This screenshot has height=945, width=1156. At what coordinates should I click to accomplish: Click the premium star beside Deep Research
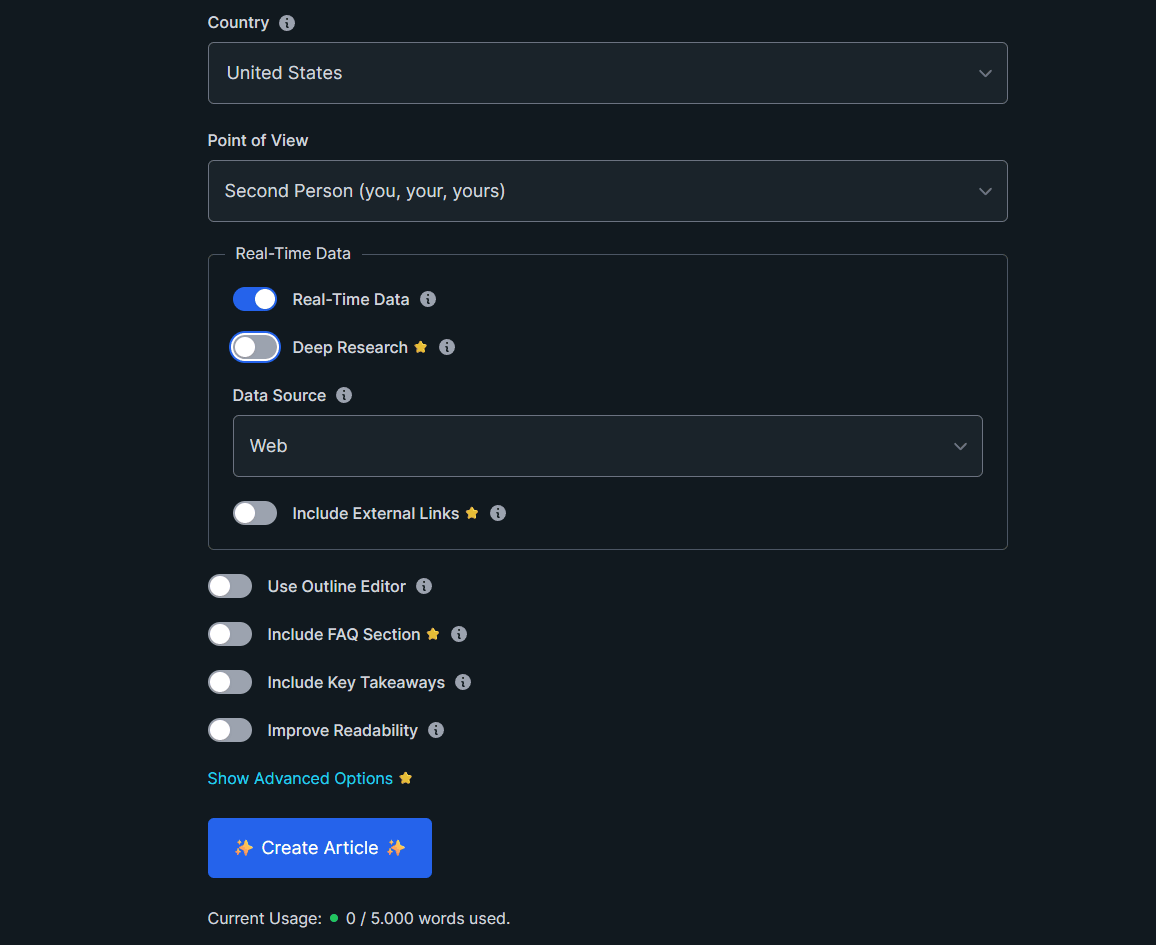[421, 347]
